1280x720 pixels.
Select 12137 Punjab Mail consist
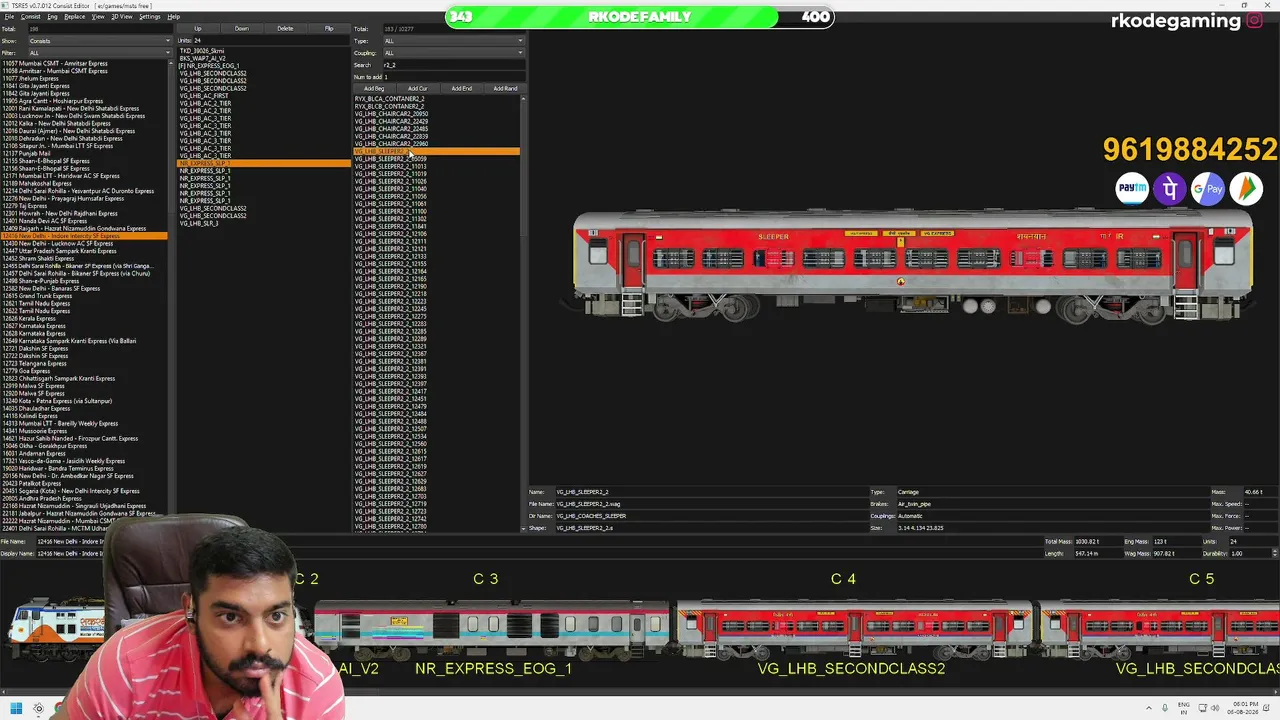[27, 153]
